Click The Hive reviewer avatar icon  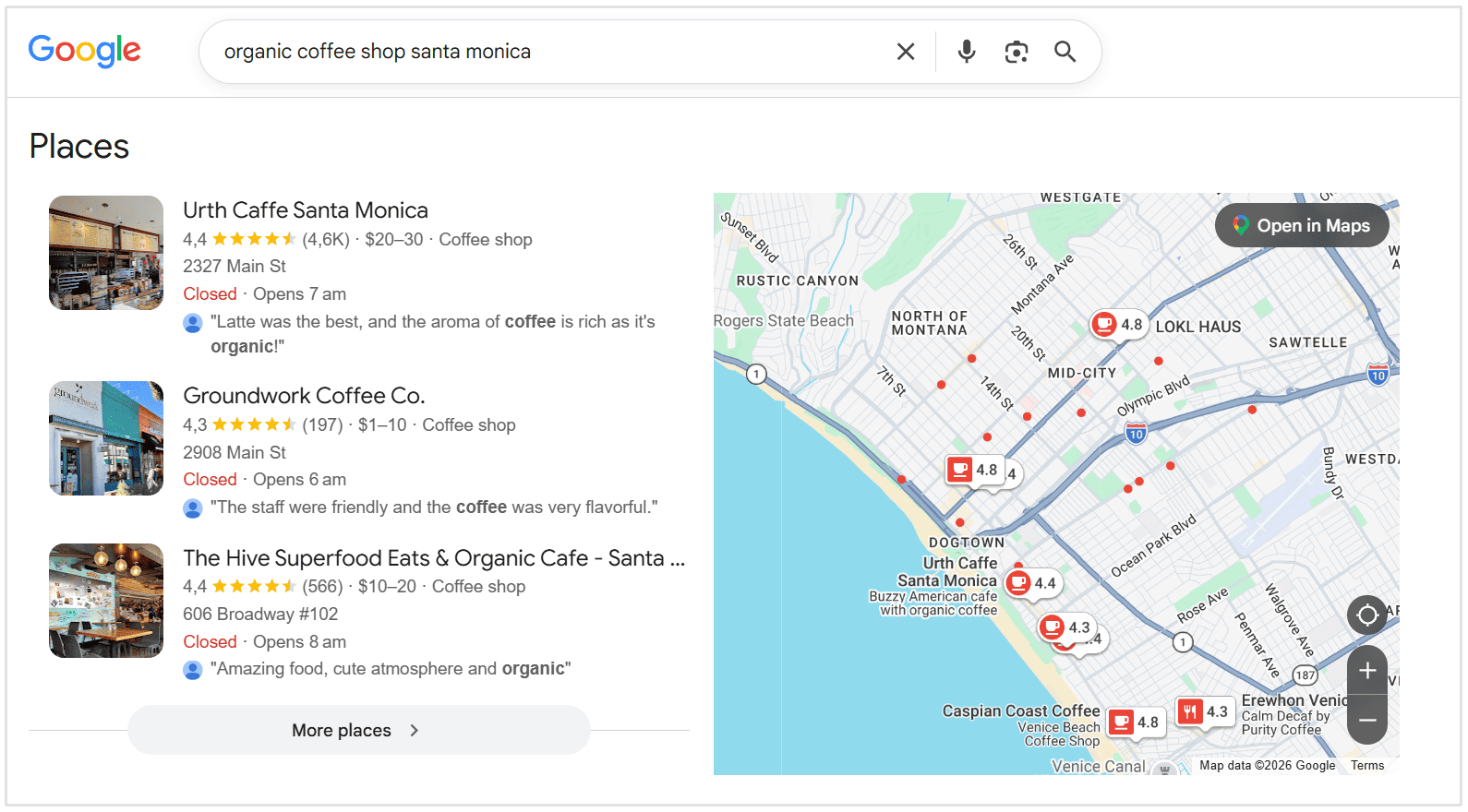[x=193, y=670]
